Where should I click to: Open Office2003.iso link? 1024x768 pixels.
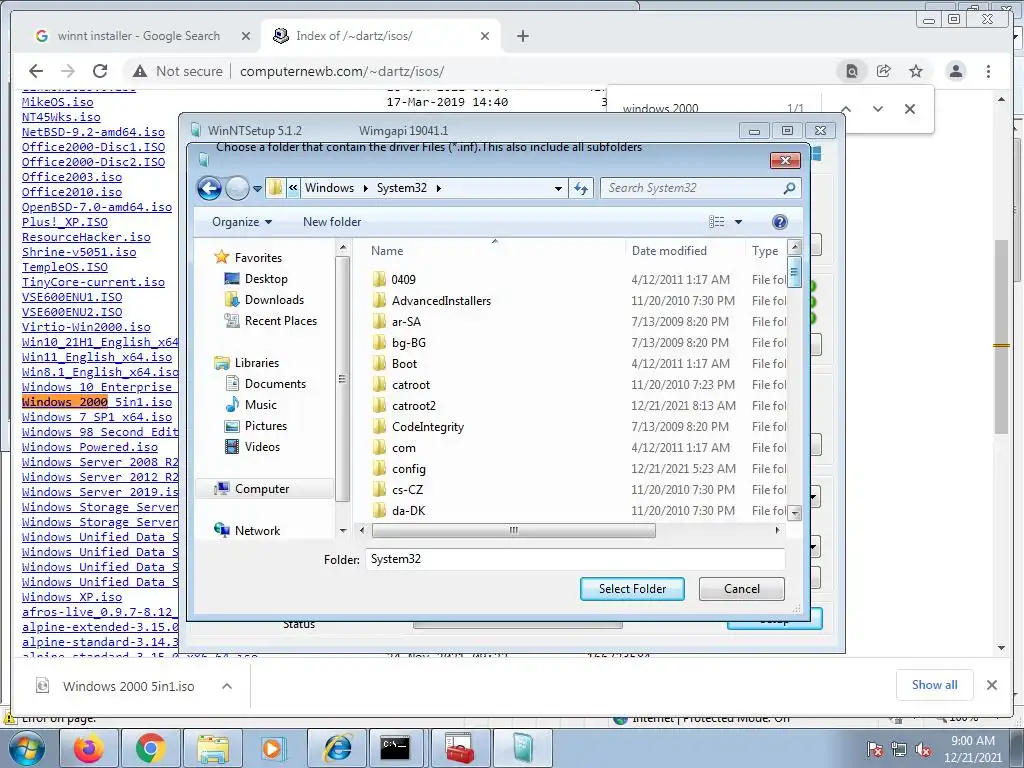pos(72,177)
